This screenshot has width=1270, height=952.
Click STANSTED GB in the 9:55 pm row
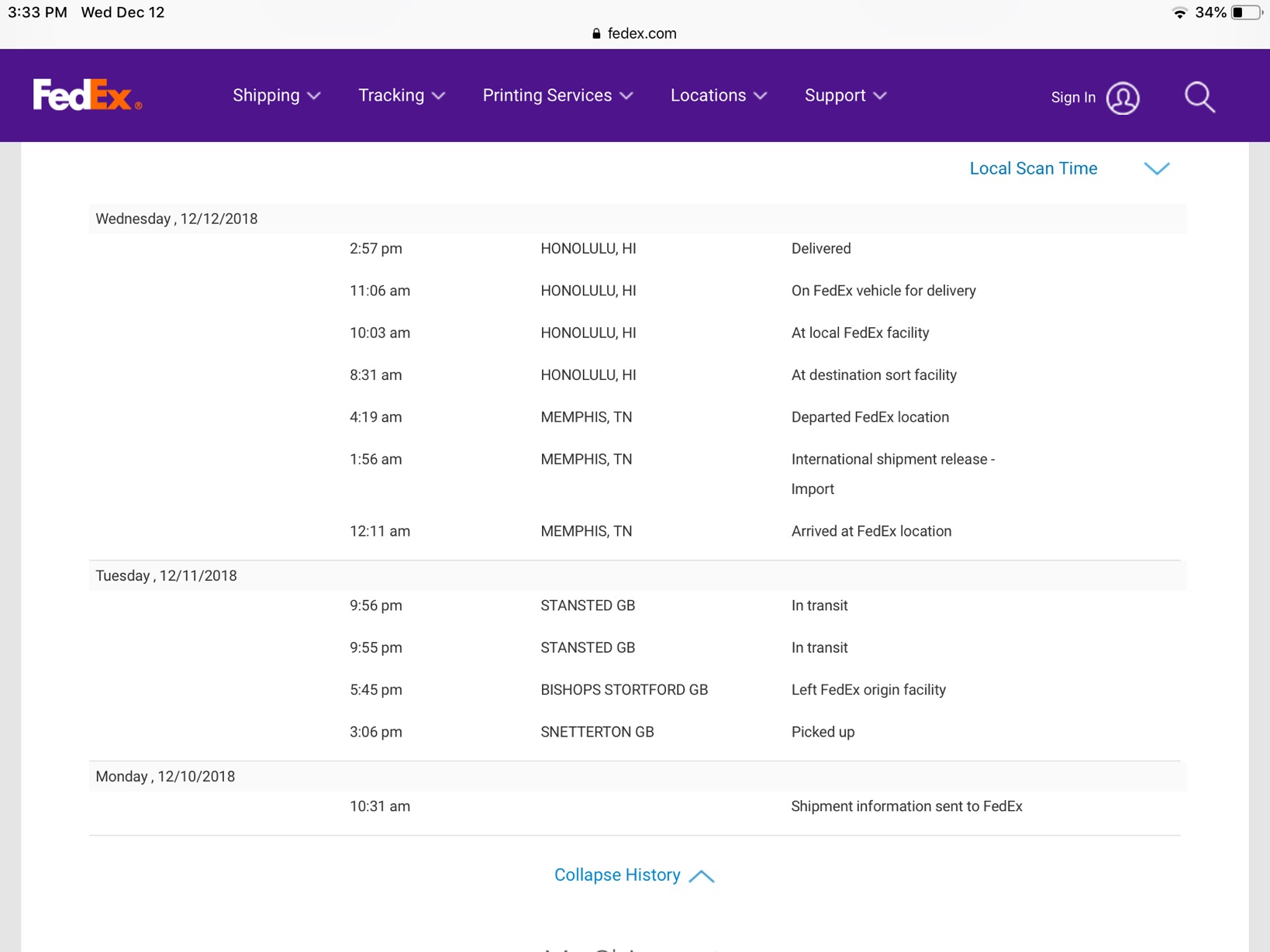coord(588,647)
